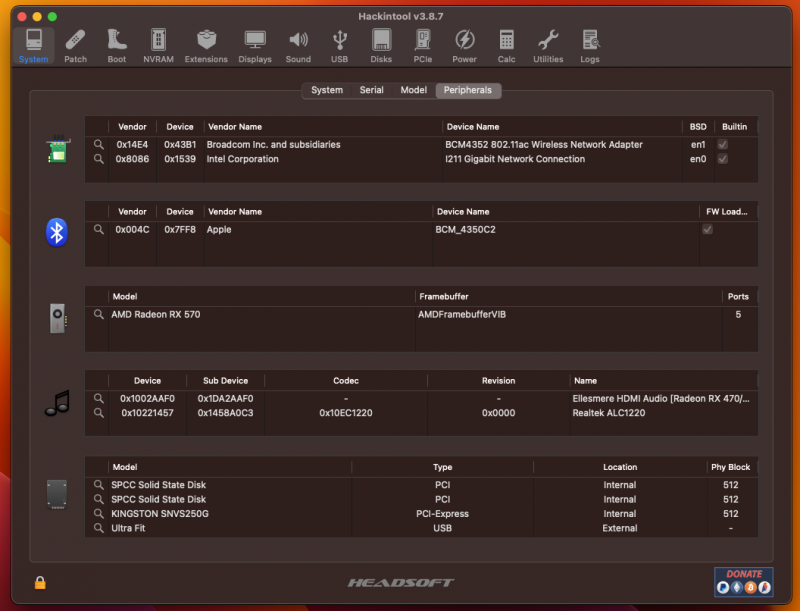Click magnifier icon beside AMD Radeon RX 570

click(98, 314)
